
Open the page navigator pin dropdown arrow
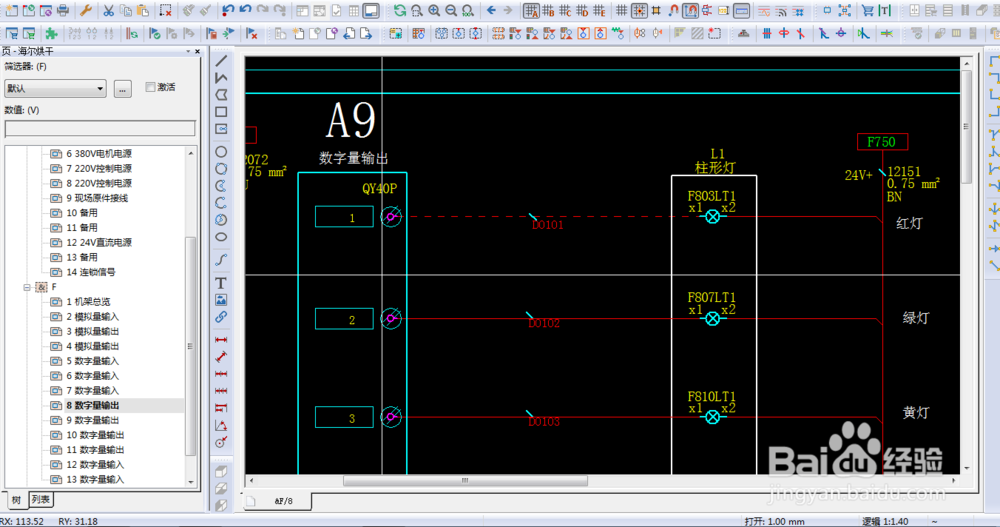click(x=188, y=51)
